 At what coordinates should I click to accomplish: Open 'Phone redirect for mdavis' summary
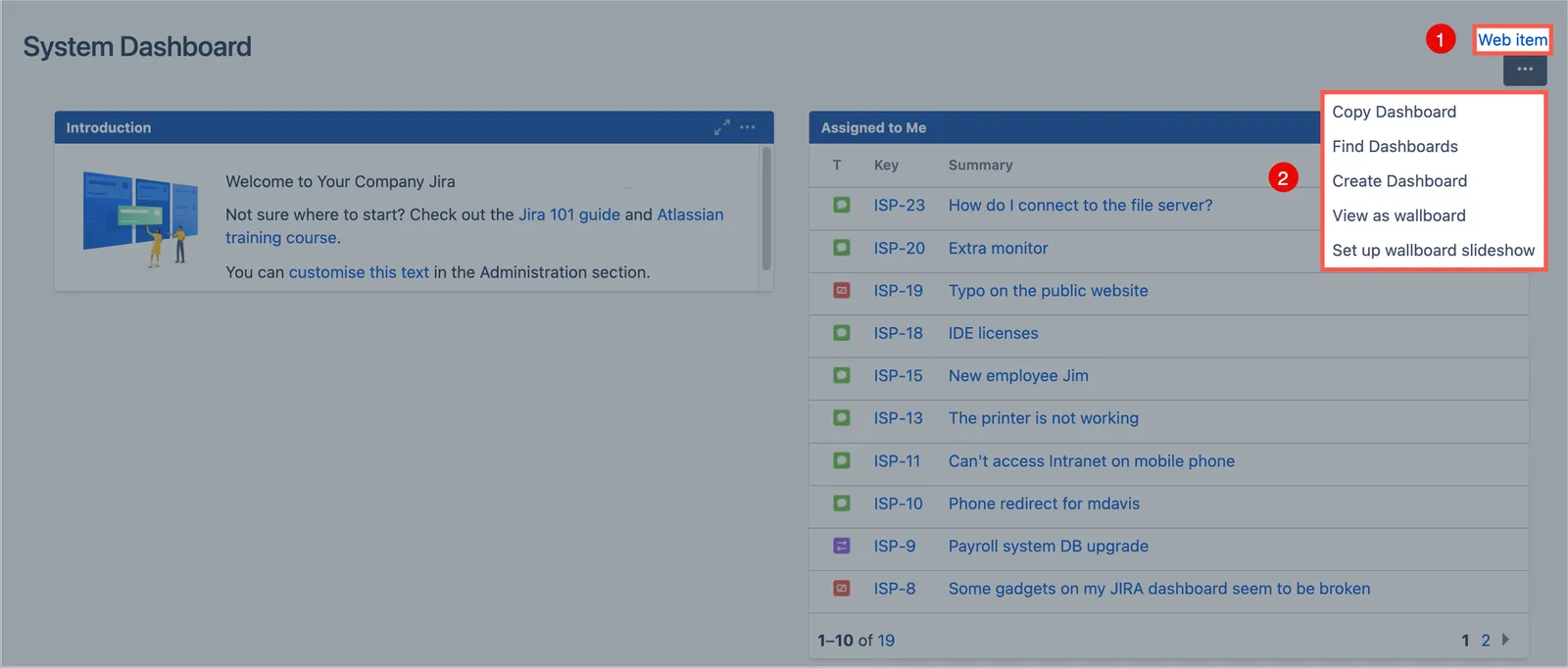[x=1045, y=503]
